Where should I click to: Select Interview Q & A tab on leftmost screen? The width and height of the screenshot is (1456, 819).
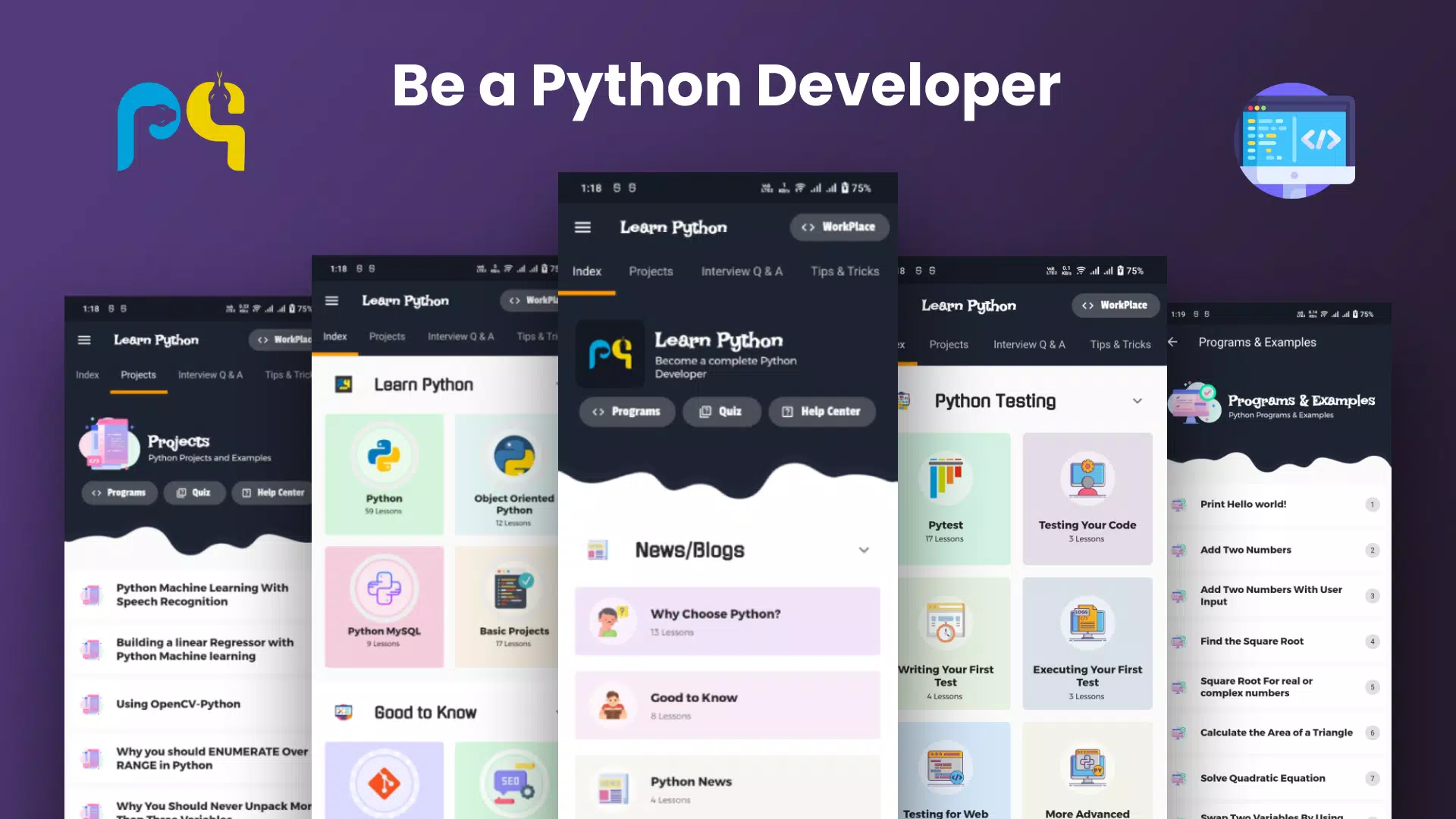210,375
